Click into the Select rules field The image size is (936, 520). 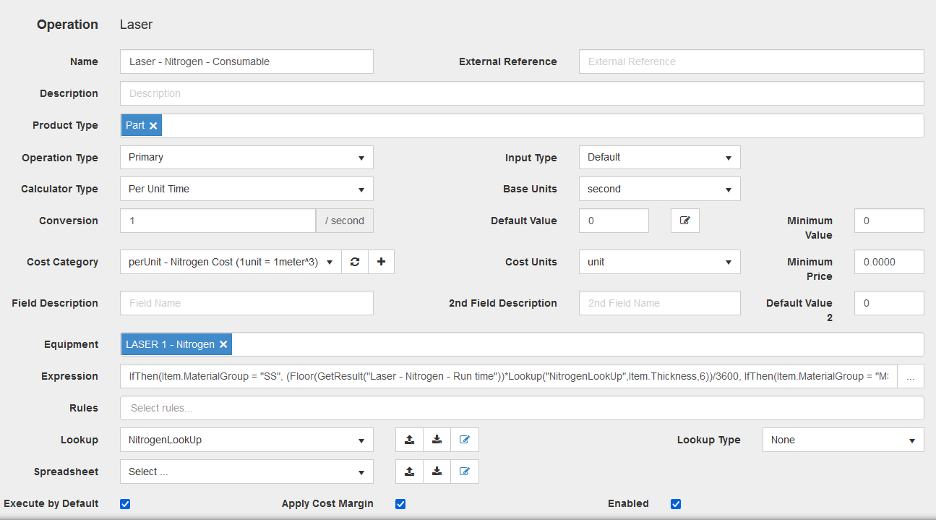521,408
